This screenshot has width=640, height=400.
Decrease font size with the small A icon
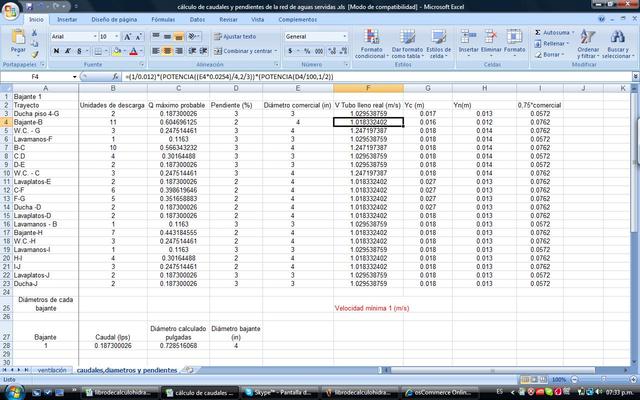point(138,37)
